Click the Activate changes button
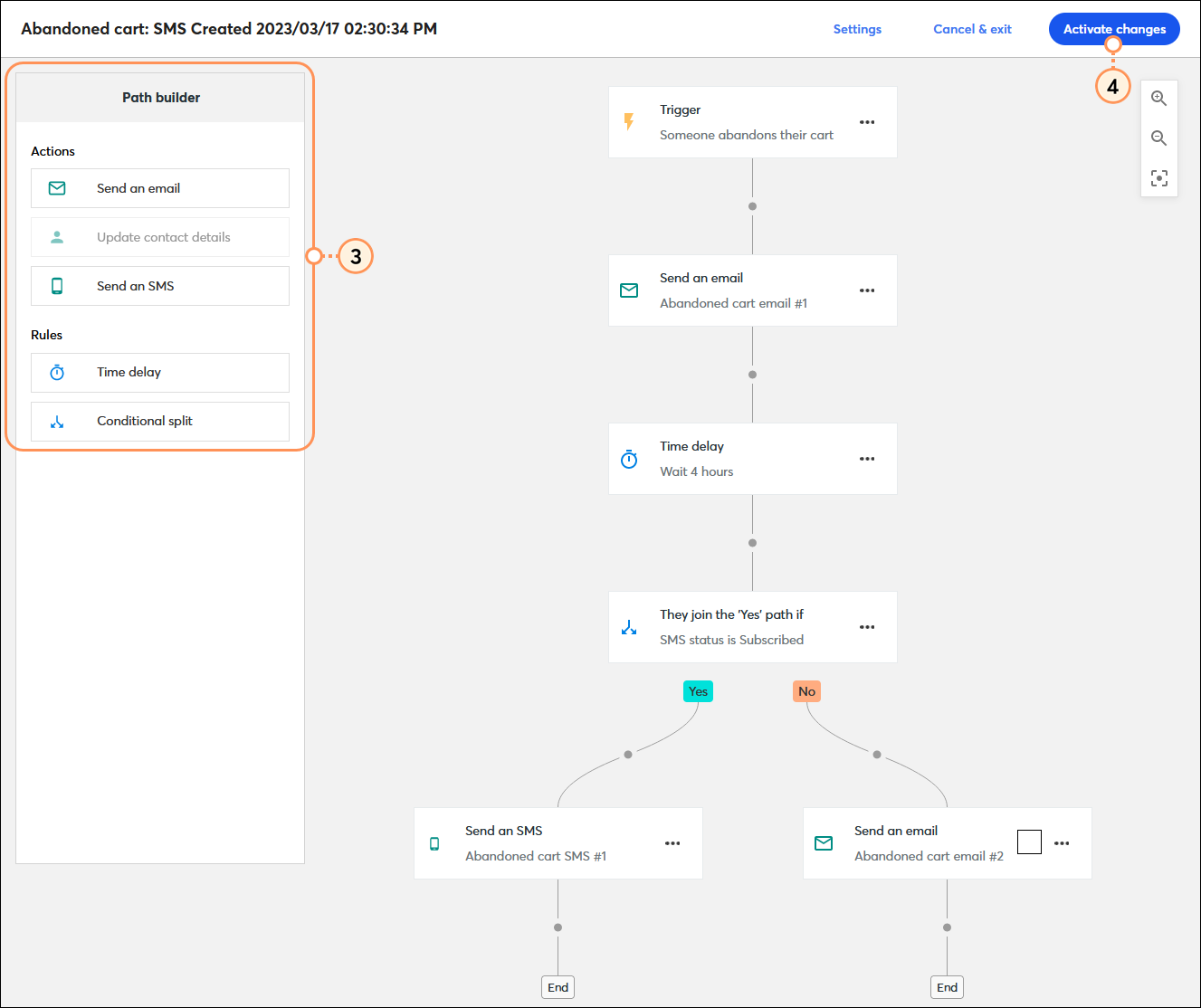This screenshot has width=1201, height=1008. (x=1114, y=29)
